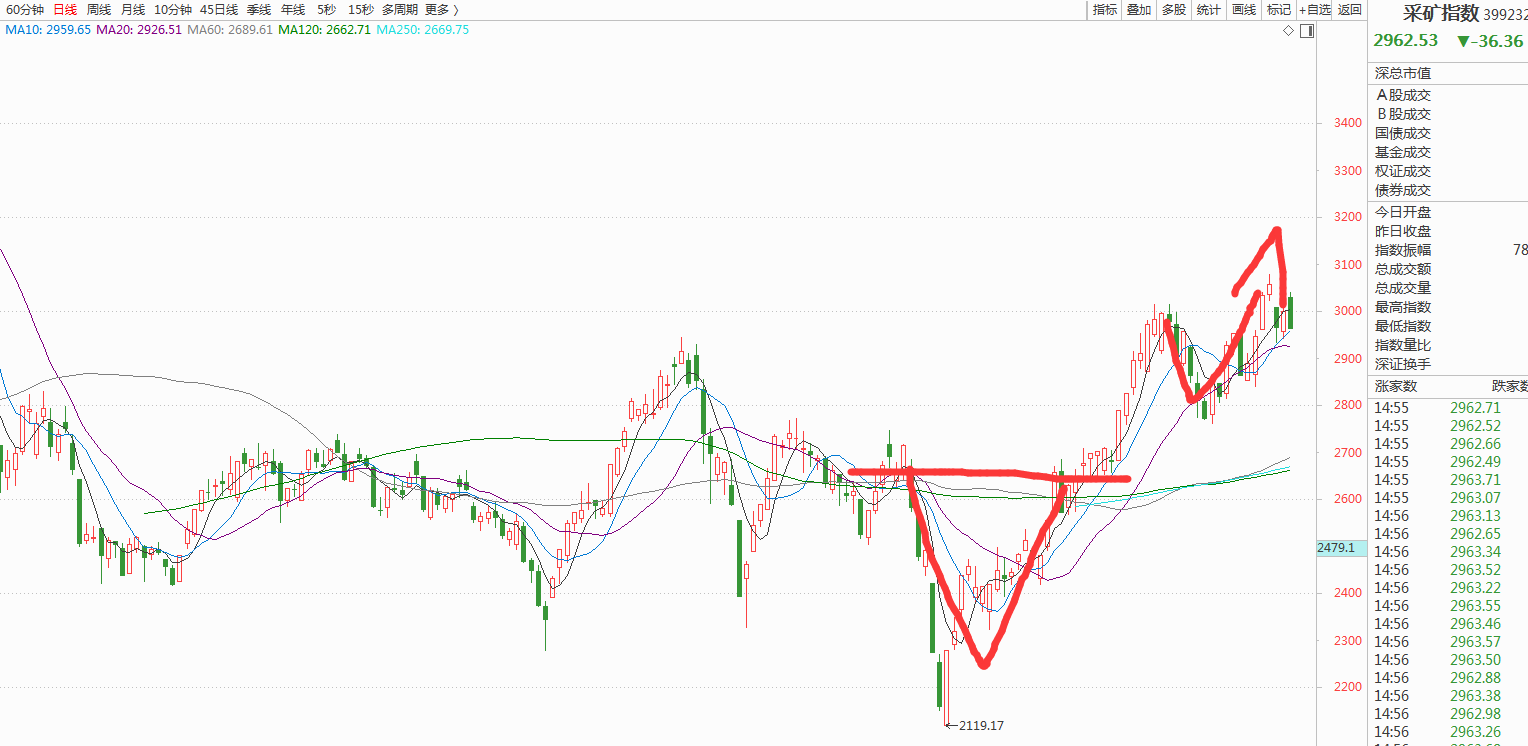This screenshot has height=746, width=1528.
Task: Click the 多股 multi-stock button
Action: click(1173, 10)
